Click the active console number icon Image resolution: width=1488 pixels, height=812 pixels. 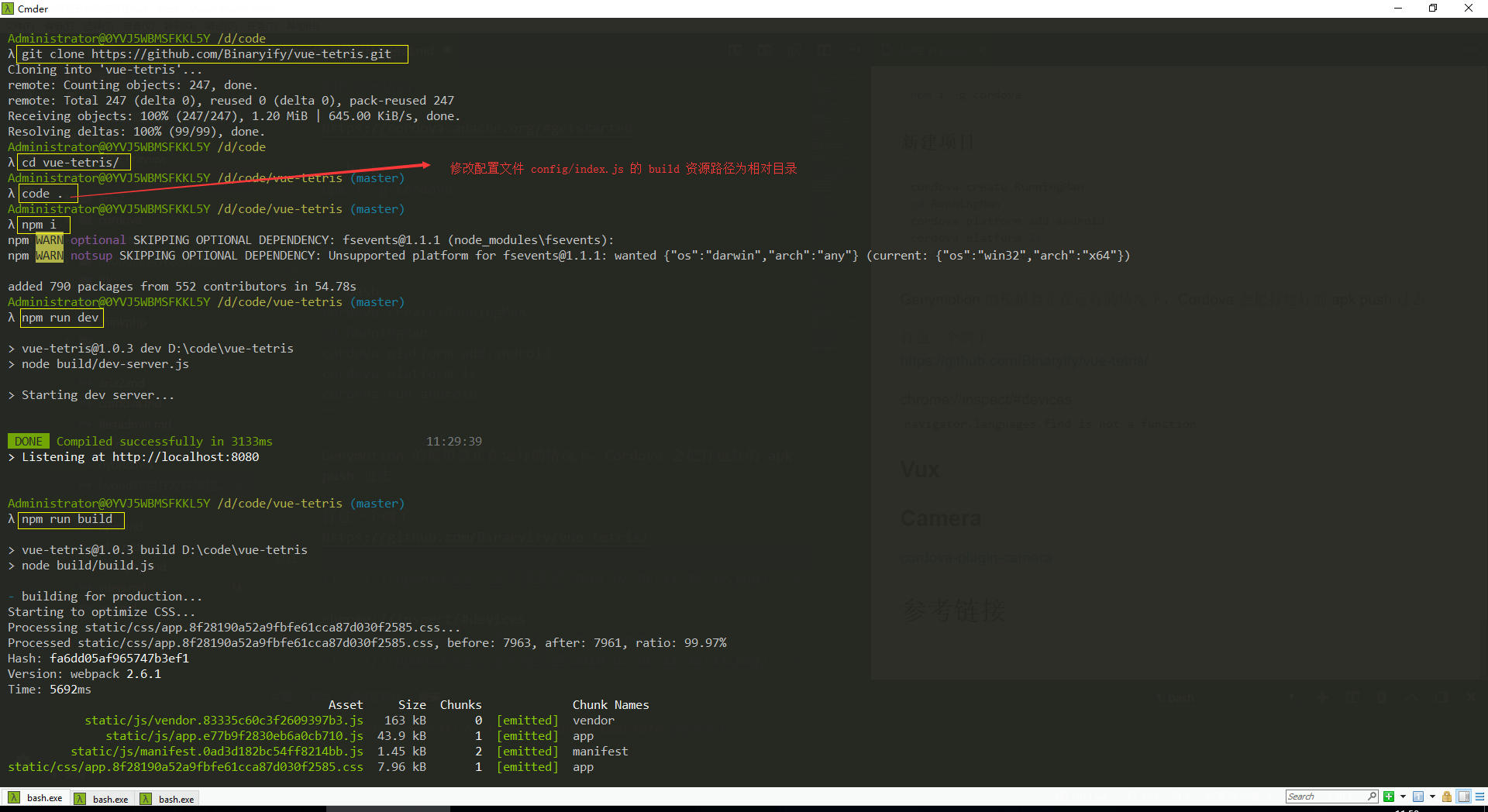point(1417,797)
